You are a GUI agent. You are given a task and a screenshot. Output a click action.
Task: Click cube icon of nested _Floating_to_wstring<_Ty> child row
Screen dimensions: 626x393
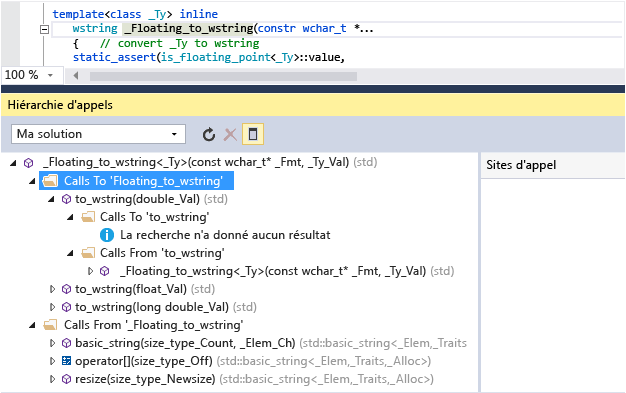pos(105,271)
